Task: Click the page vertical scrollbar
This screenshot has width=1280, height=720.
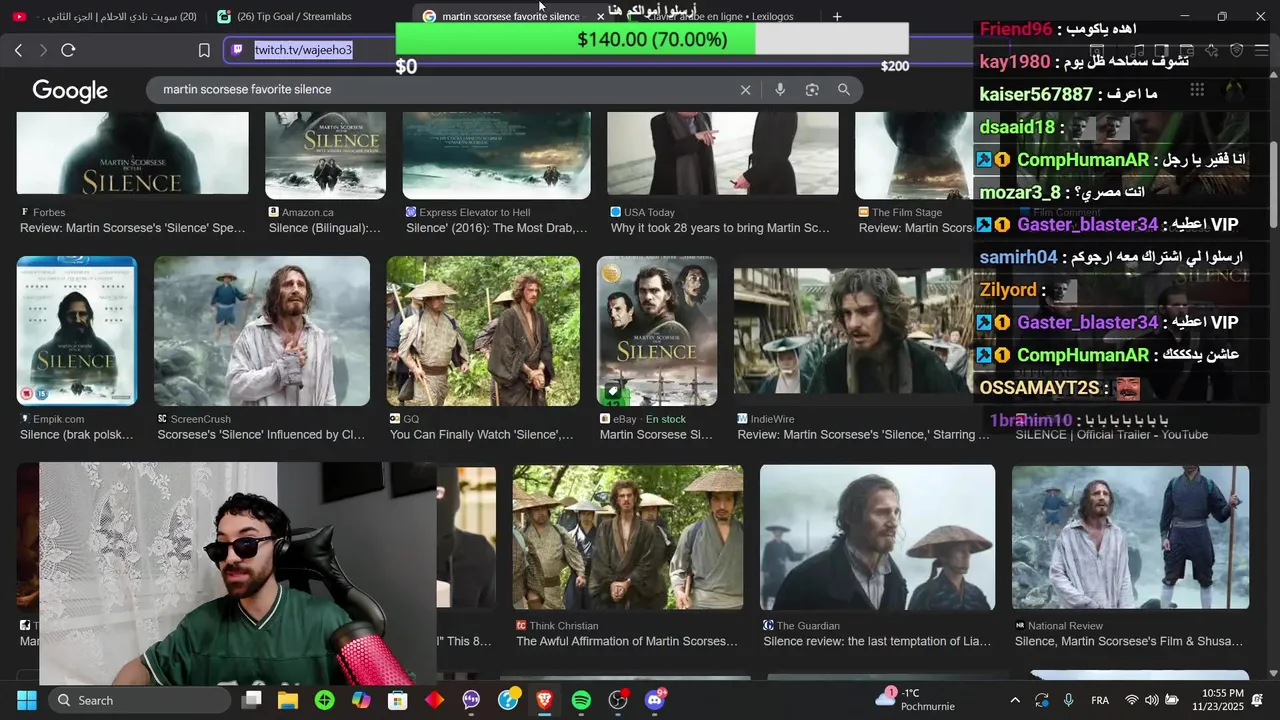Action: tap(1273, 185)
